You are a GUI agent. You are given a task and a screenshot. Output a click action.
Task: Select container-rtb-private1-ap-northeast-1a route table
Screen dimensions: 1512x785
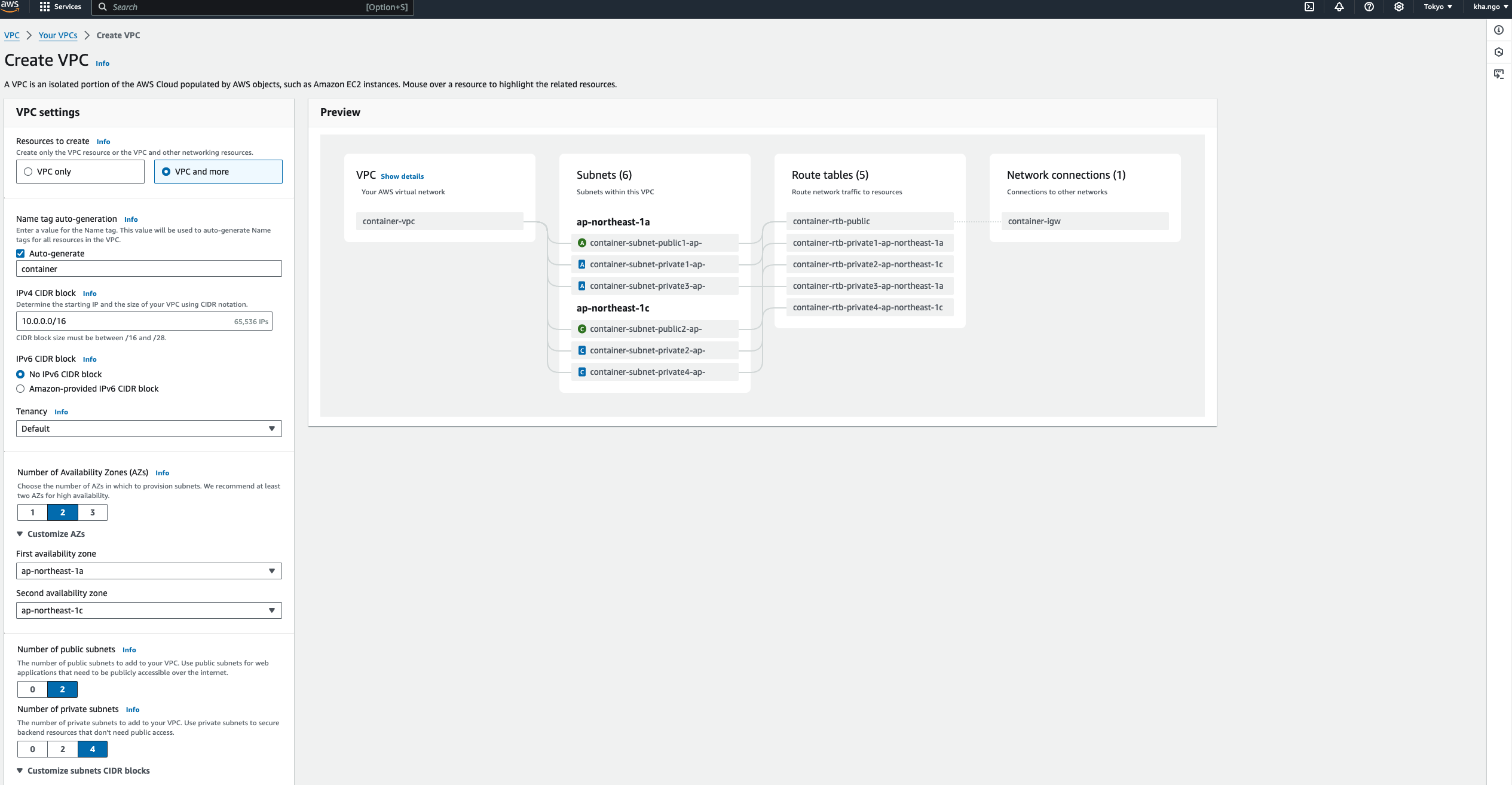[x=870, y=243]
